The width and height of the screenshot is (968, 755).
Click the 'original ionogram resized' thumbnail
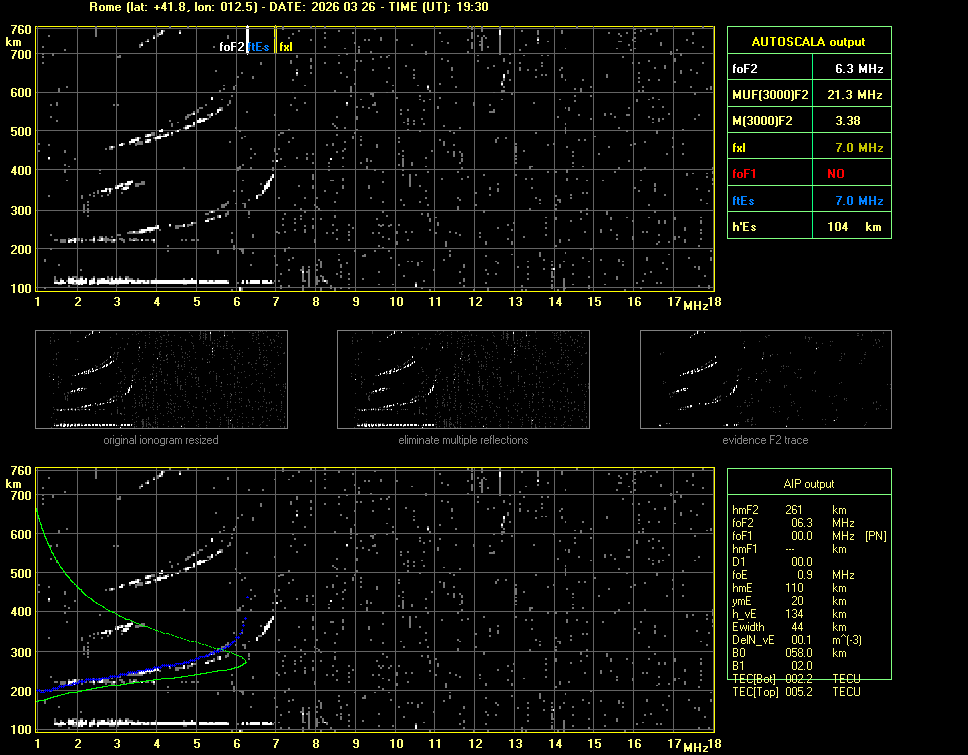[161, 380]
